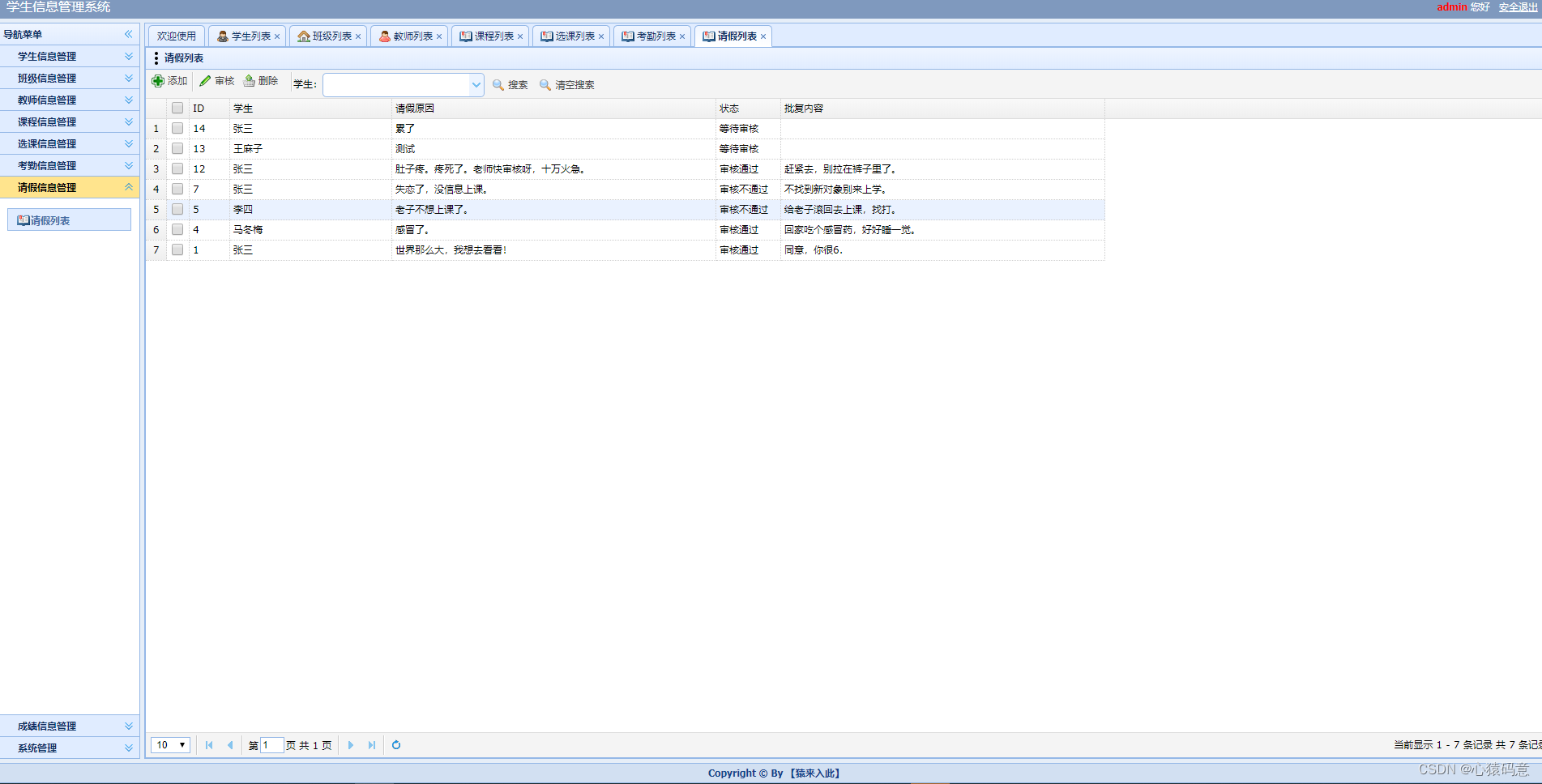
Task: Click the Delete (删除) toolbar button
Action: (261, 81)
